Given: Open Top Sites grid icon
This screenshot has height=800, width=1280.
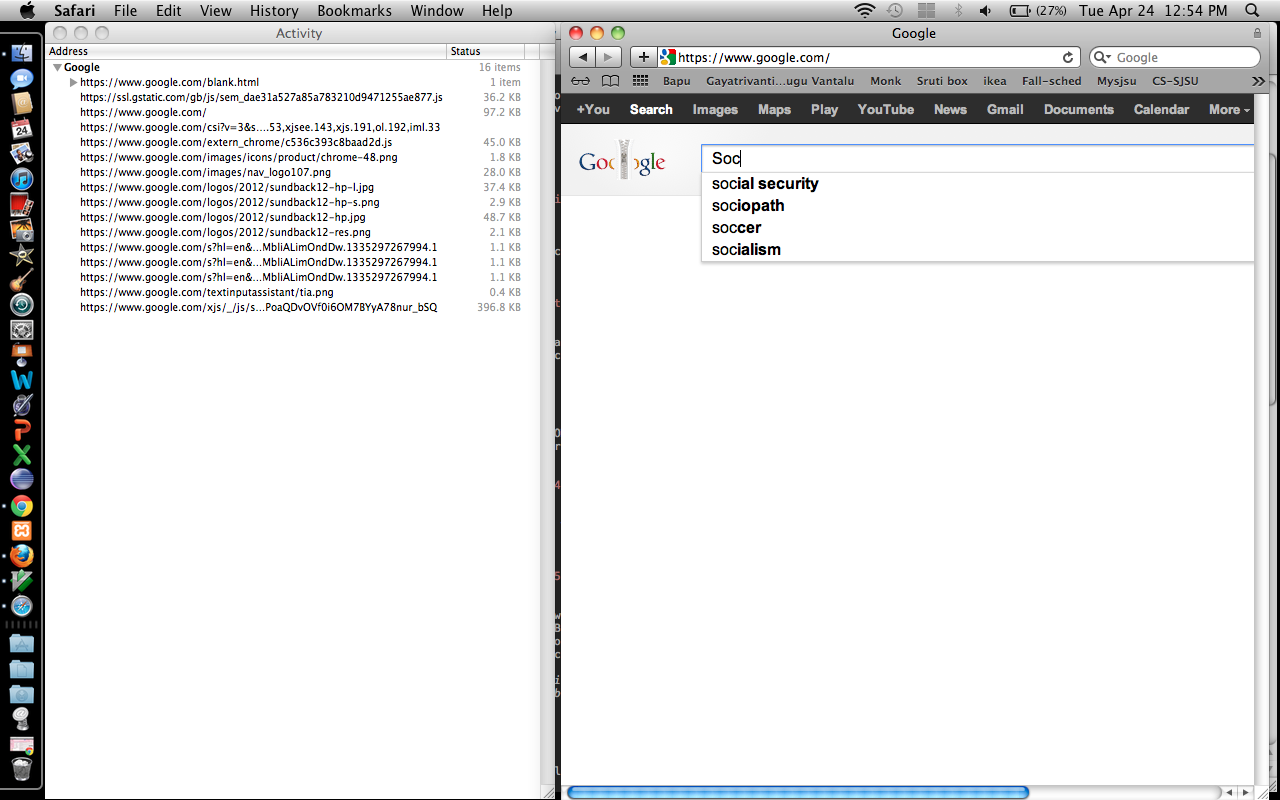Looking at the screenshot, I should point(640,81).
